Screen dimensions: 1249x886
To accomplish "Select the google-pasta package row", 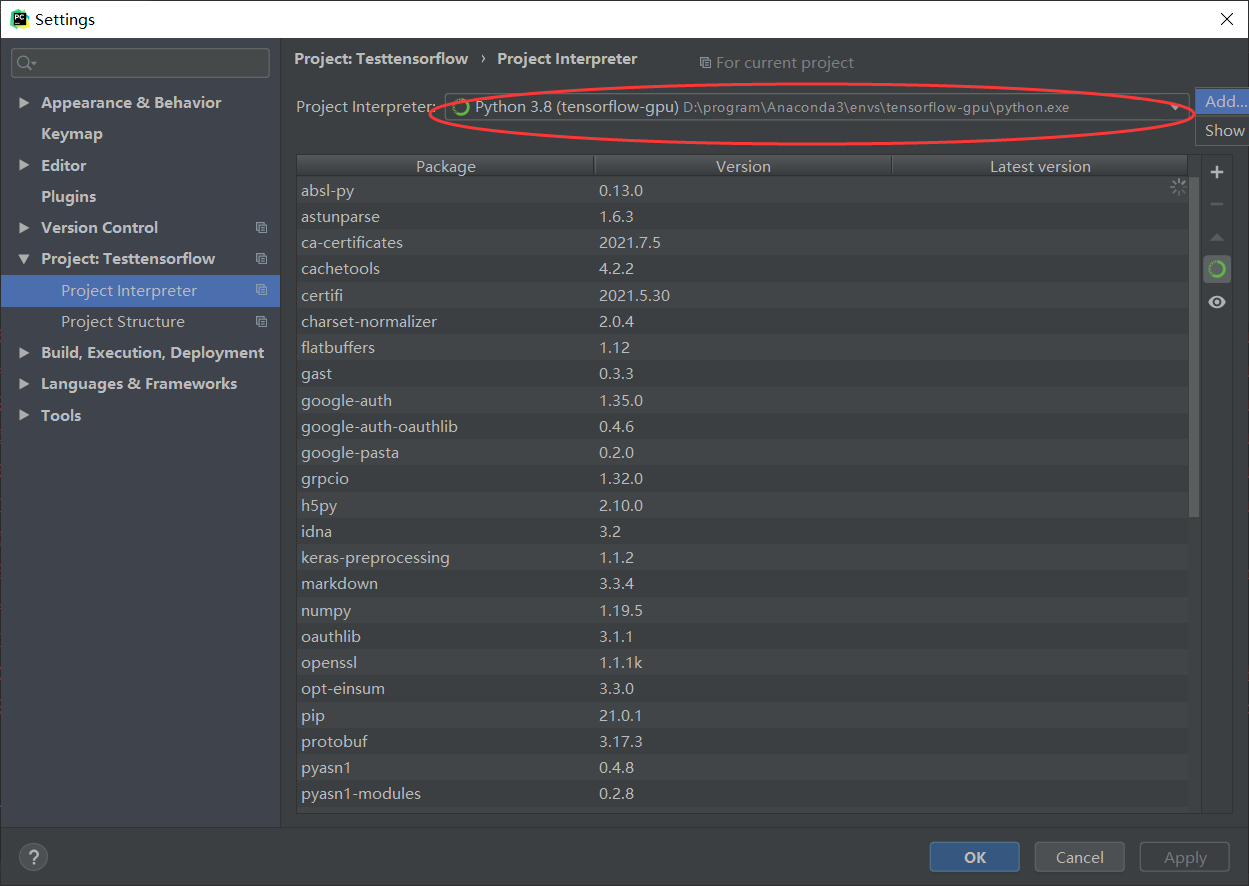I will (x=742, y=453).
